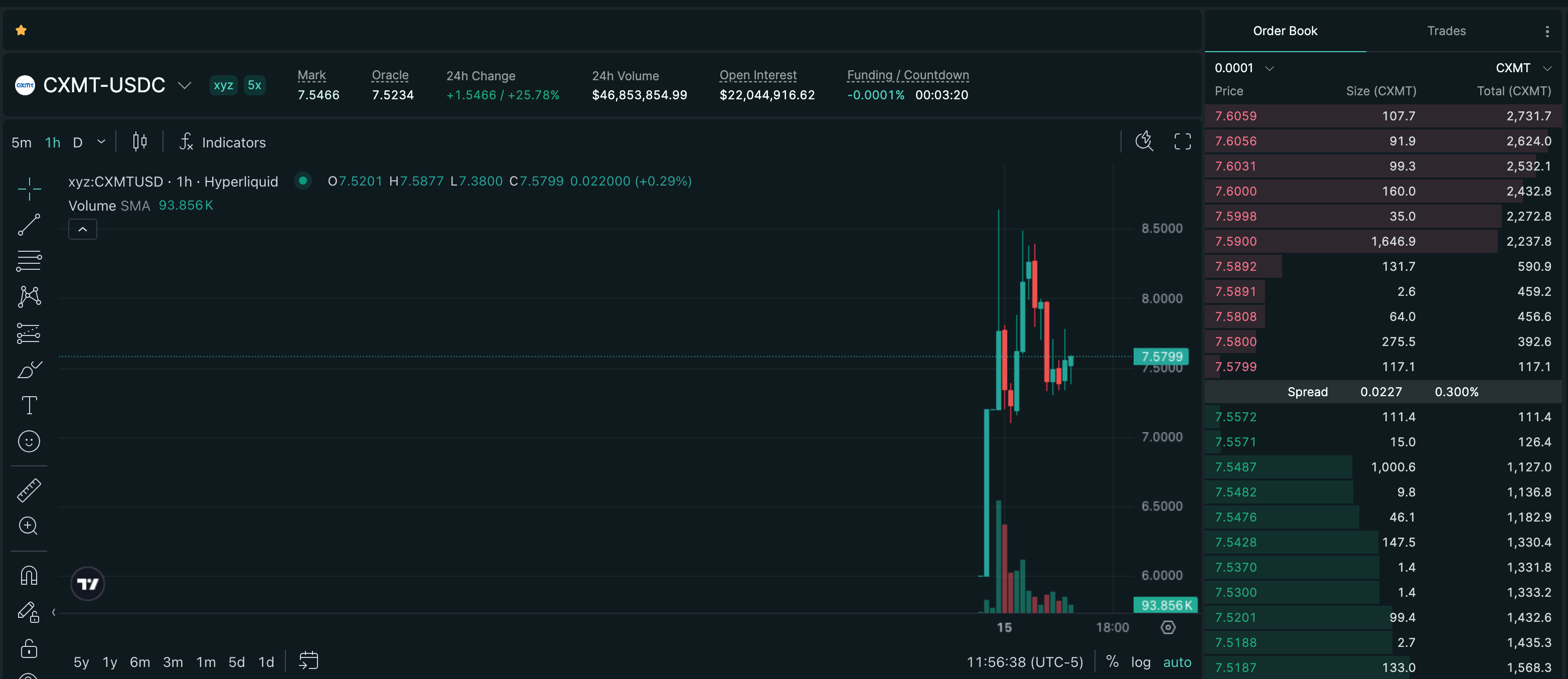Select the crosshair cursor tool
Viewport: 1568px width, 679px height.
[29, 189]
